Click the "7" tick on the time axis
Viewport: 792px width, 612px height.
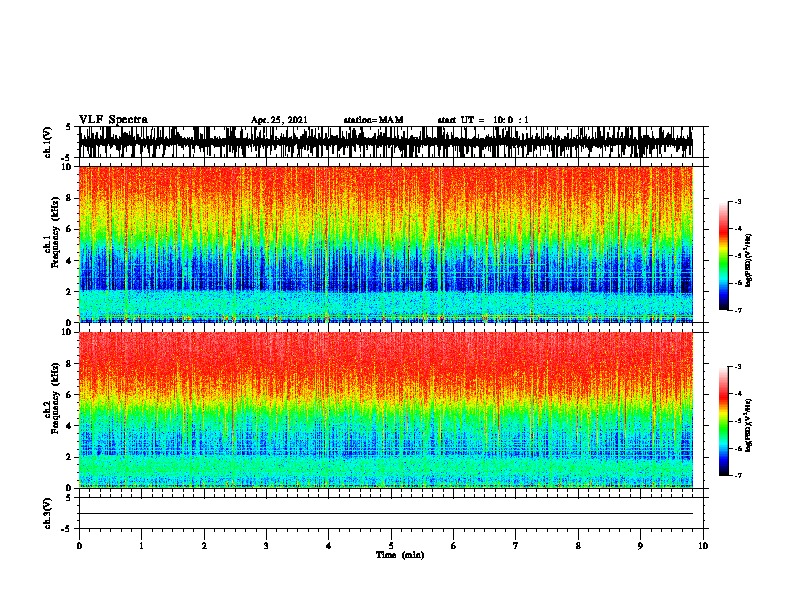click(516, 546)
